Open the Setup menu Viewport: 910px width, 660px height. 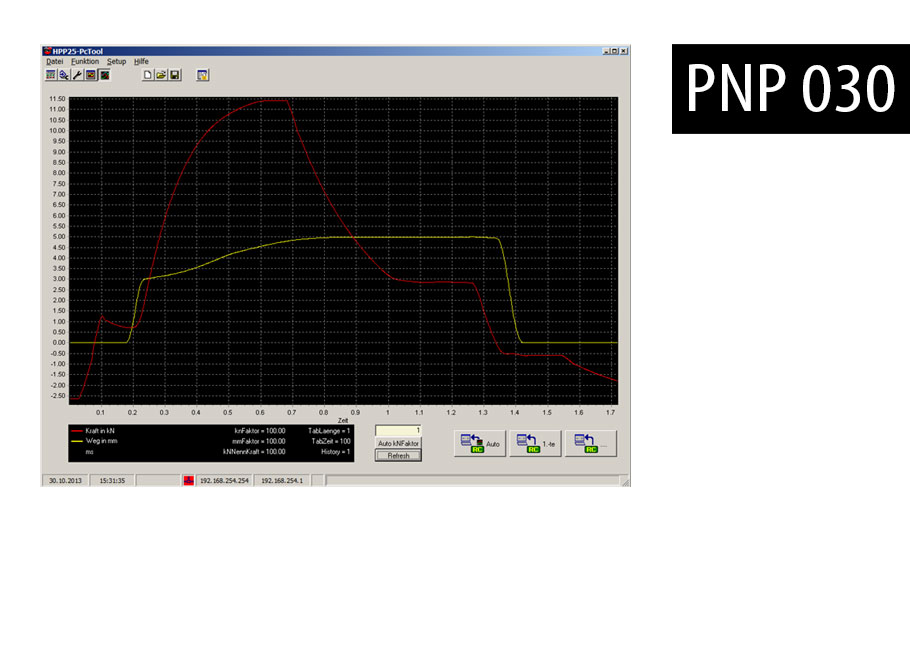point(116,61)
